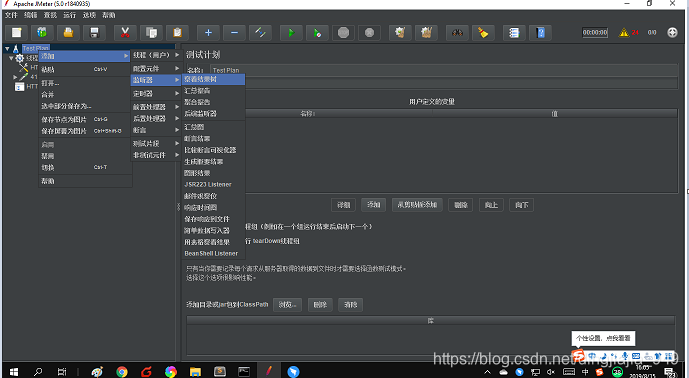Select 汇总报告 listener

[213, 91]
